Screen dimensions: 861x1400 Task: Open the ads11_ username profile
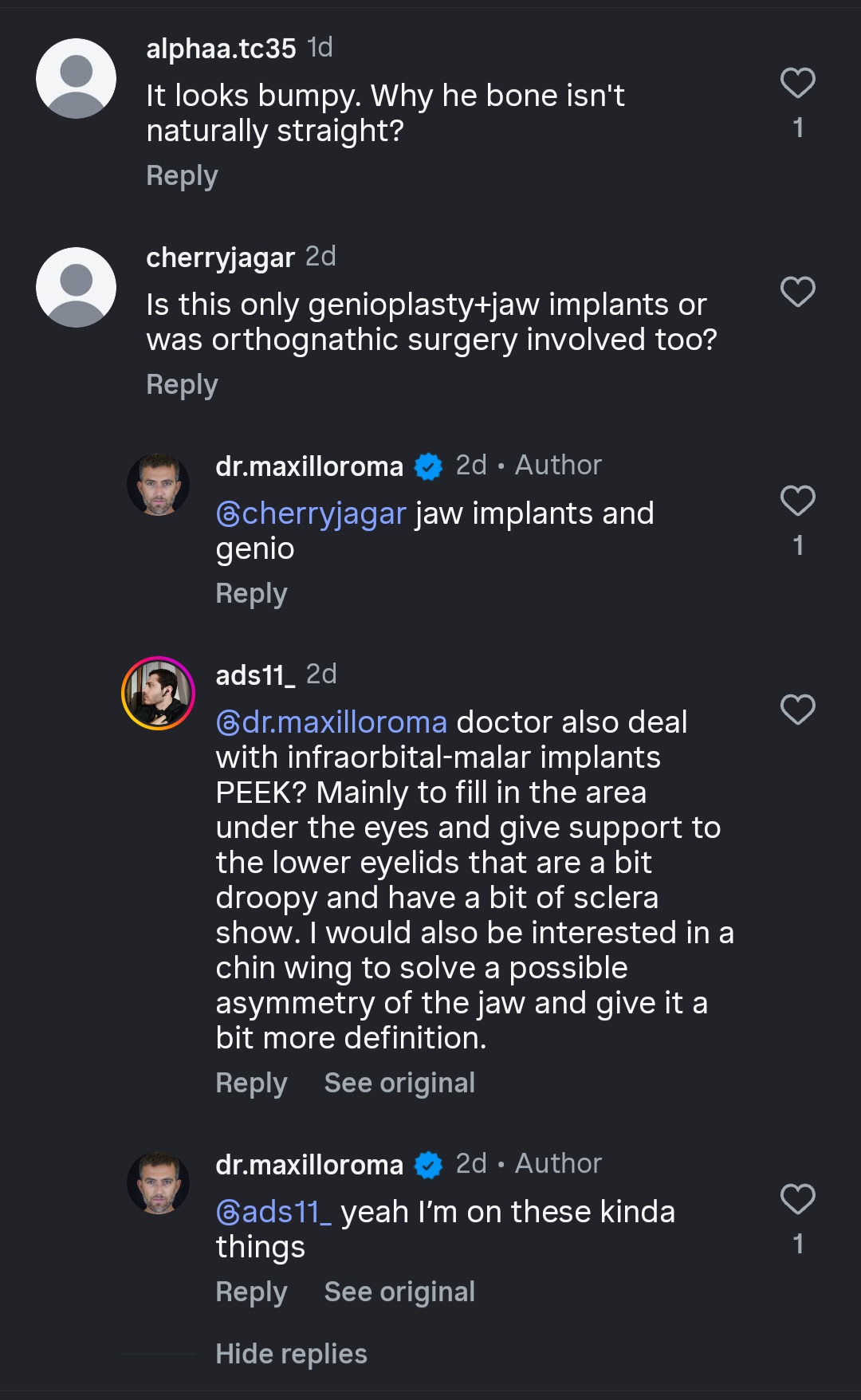click(x=255, y=675)
